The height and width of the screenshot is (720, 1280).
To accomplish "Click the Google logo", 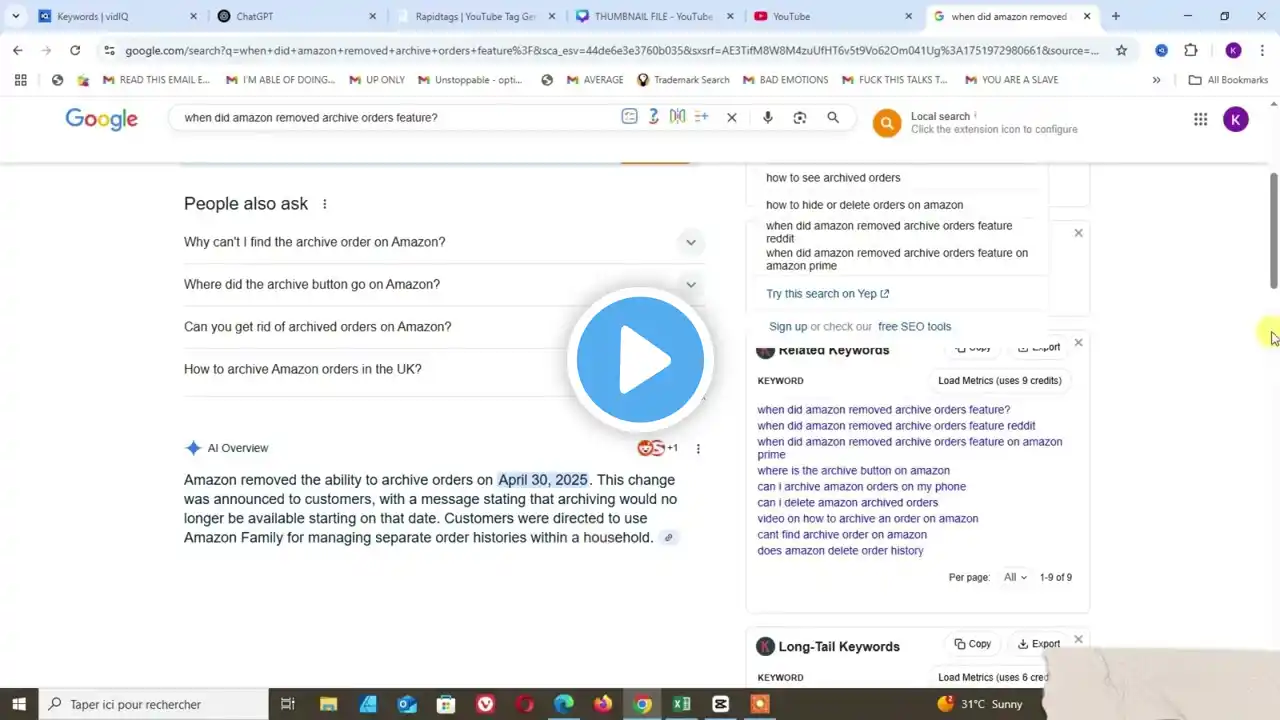I will 102,119.
